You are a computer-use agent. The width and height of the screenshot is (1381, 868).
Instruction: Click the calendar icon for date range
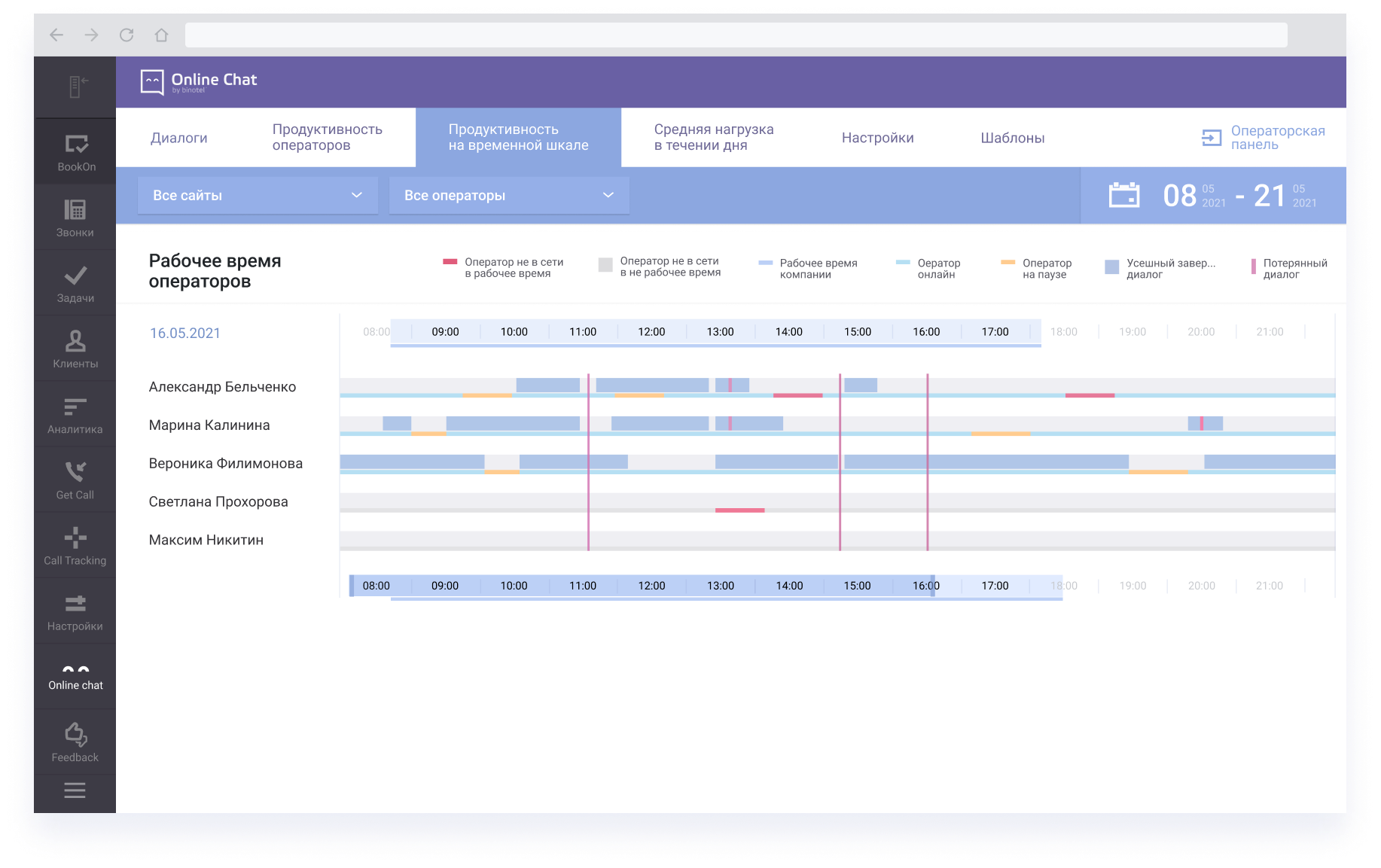click(1123, 195)
